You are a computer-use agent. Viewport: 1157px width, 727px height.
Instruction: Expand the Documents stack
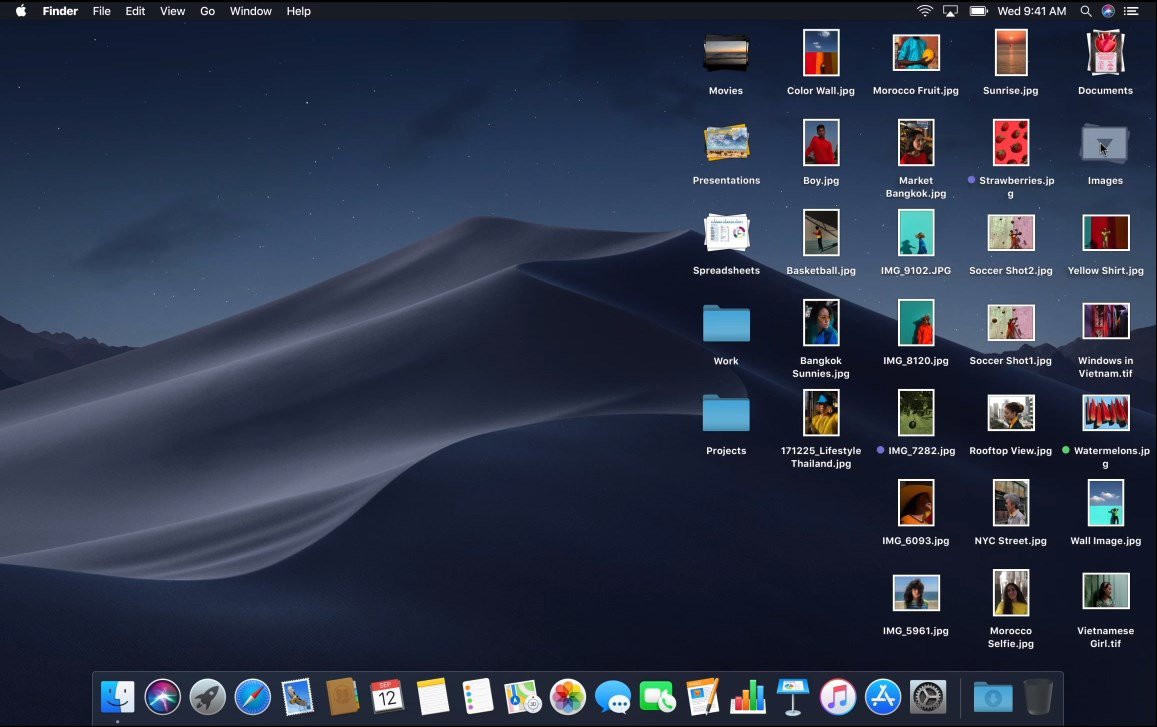coord(1105,53)
